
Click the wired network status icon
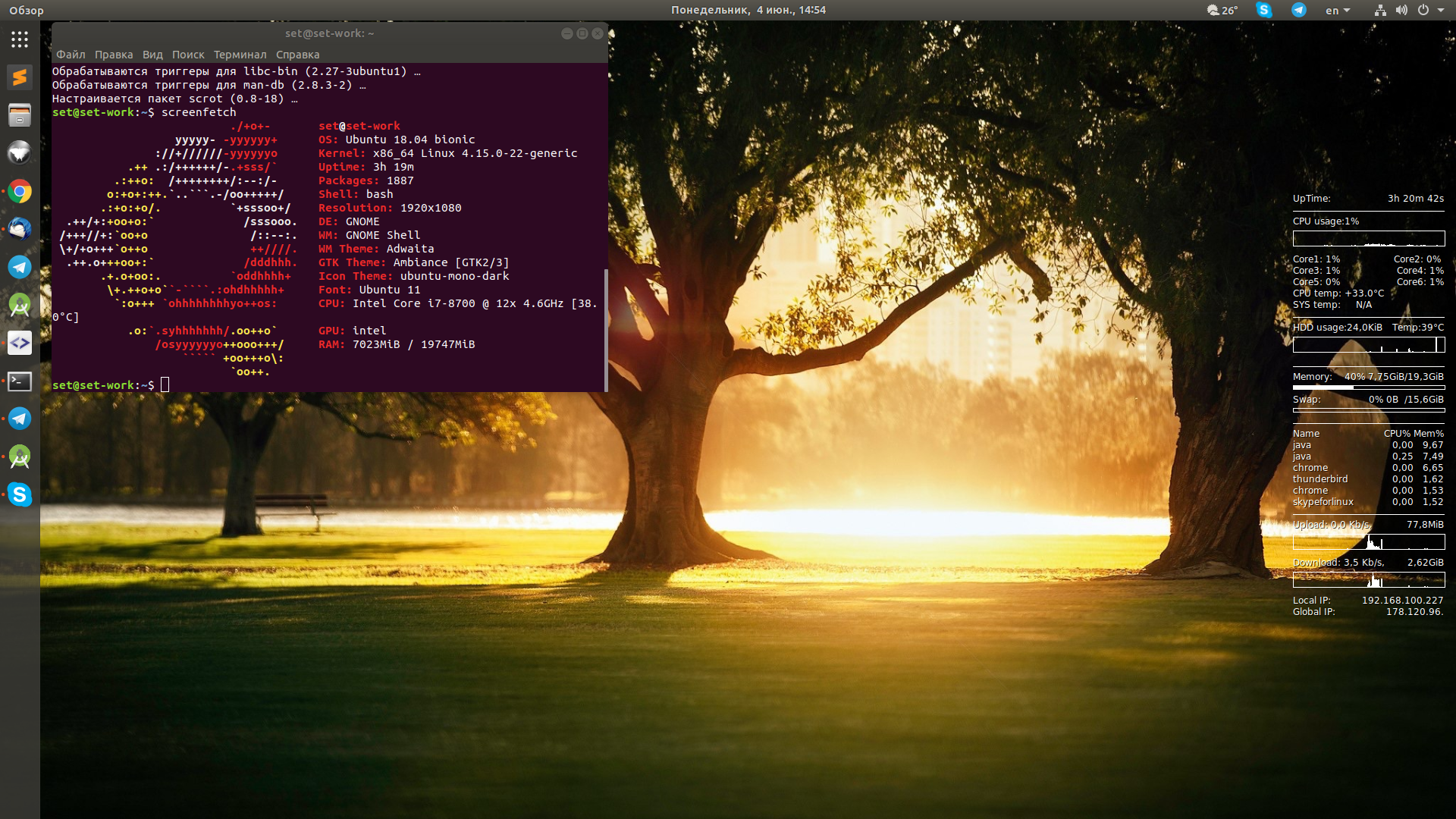click(x=1380, y=10)
